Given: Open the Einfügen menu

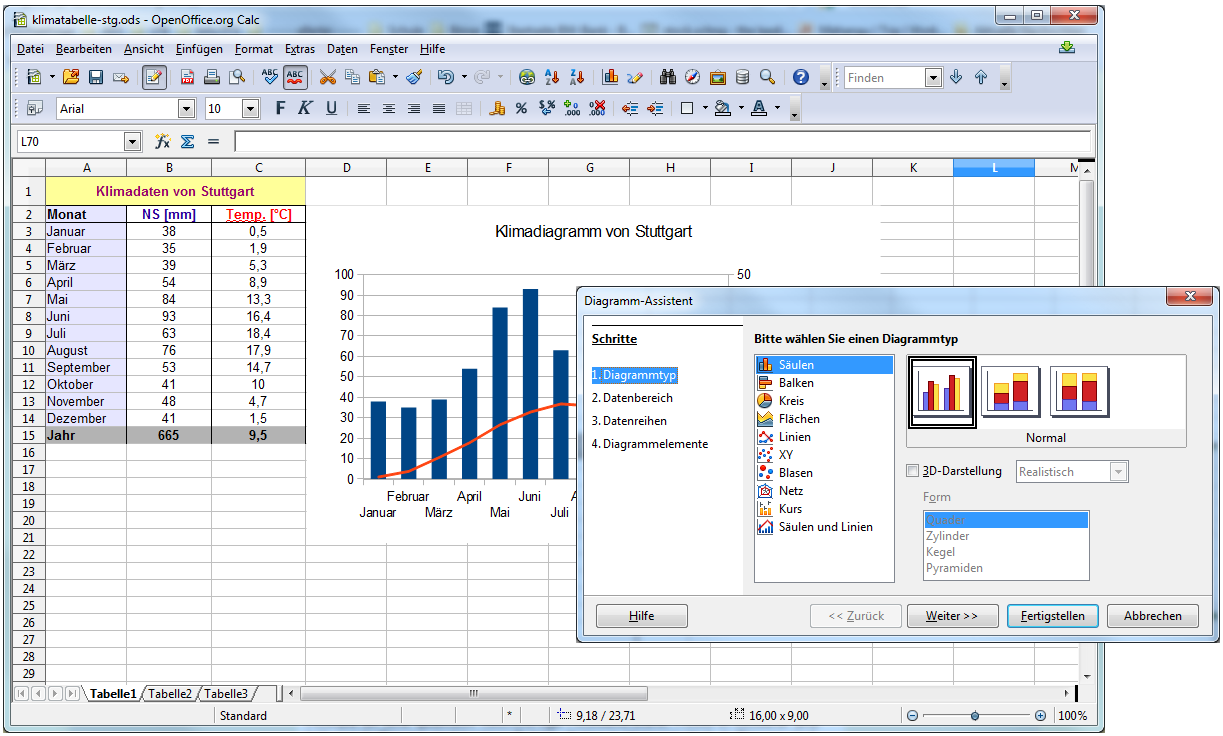Looking at the screenshot, I should pos(199,49).
